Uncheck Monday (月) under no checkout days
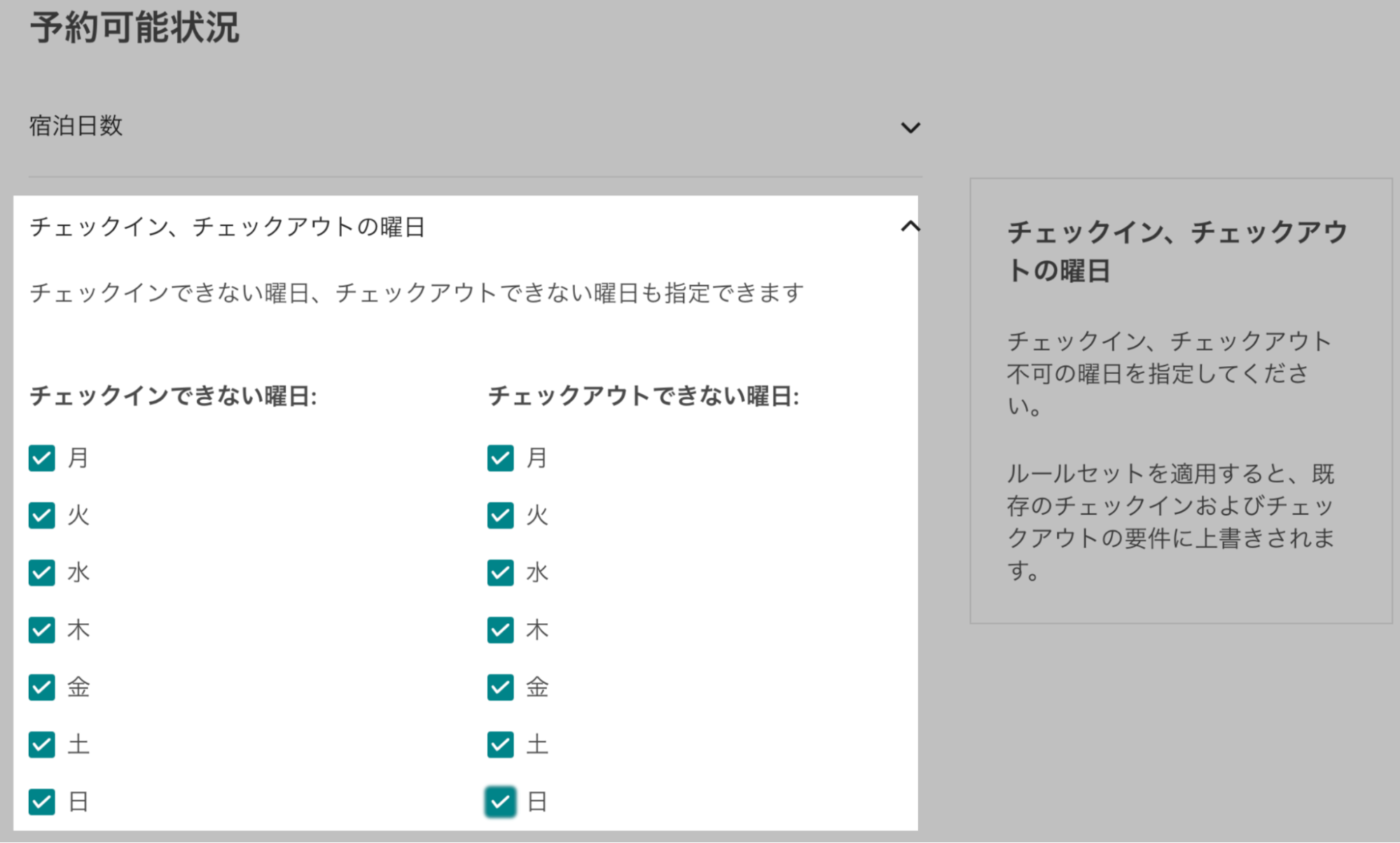1400x843 pixels. pyautogui.click(x=500, y=458)
